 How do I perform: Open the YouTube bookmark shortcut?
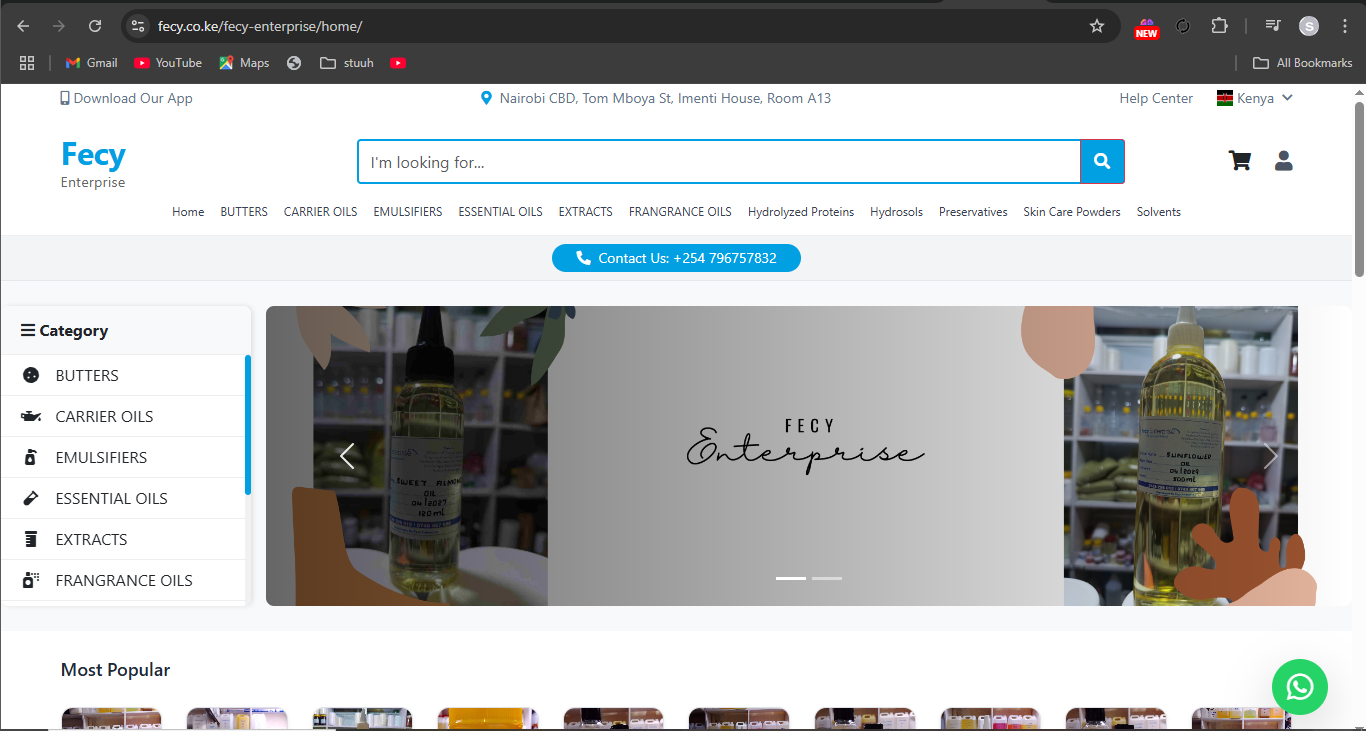pos(168,63)
